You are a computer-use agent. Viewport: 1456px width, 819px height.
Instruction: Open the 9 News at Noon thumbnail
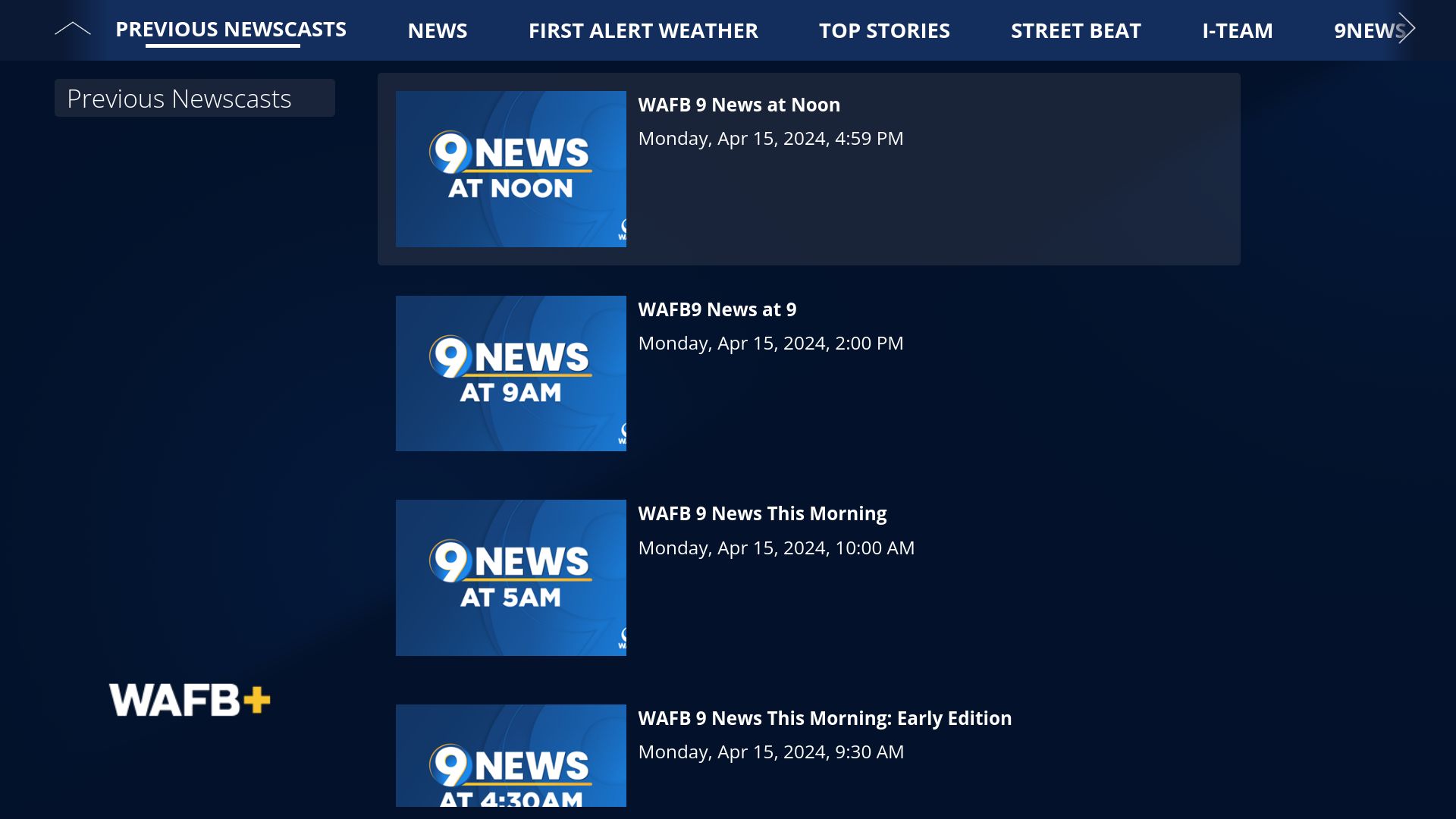(511, 168)
